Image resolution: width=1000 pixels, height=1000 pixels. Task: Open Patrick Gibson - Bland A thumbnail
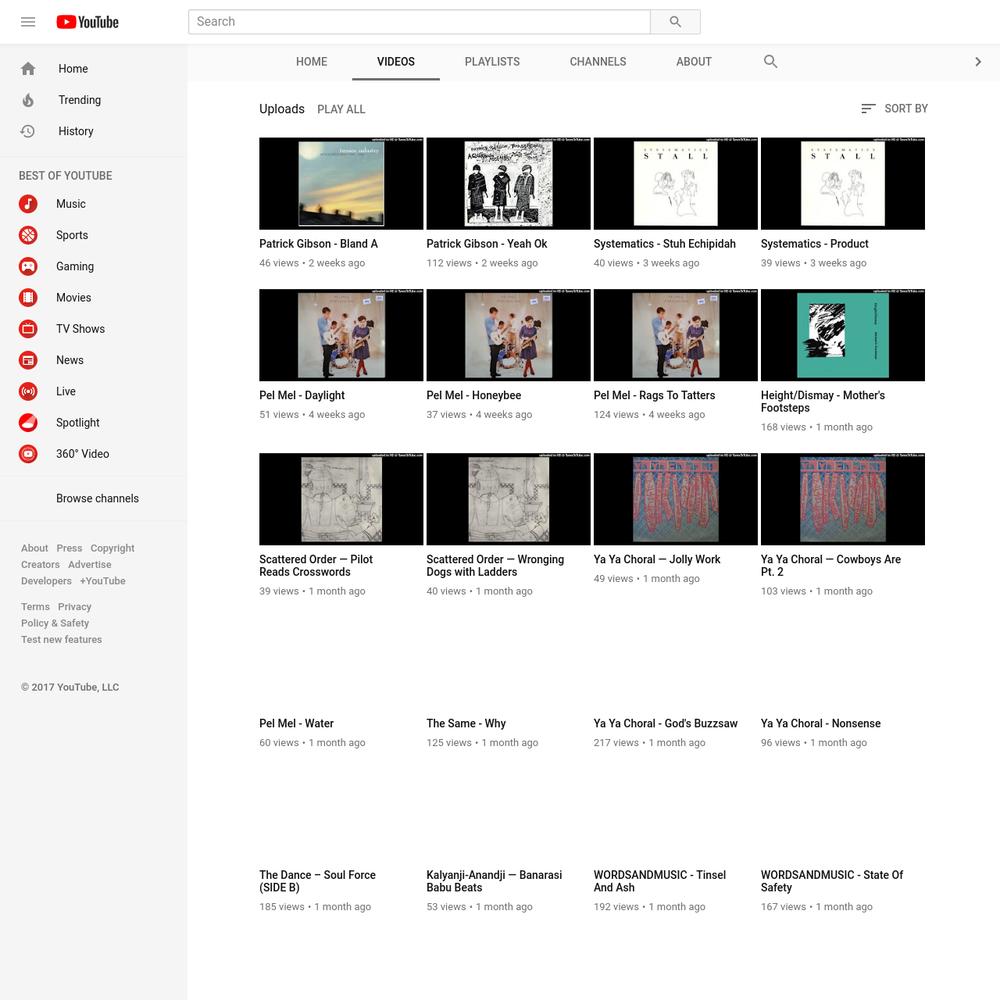(x=341, y=183)
